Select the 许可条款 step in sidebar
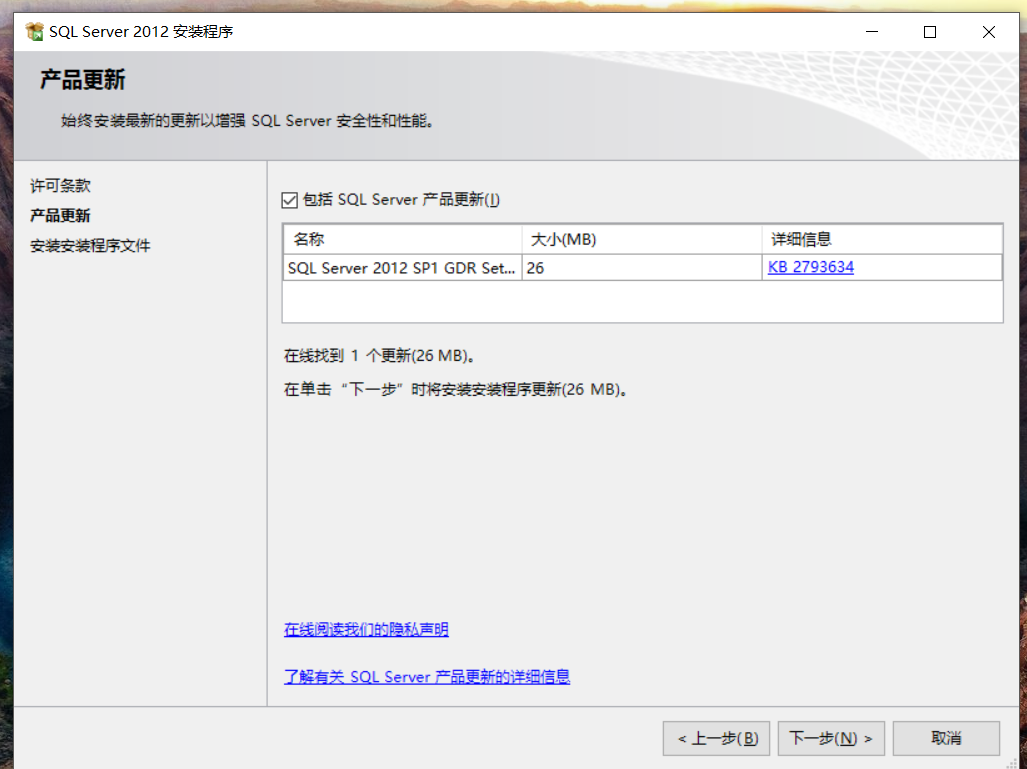Screen dimensions: 1027x769 pos(60,186)
